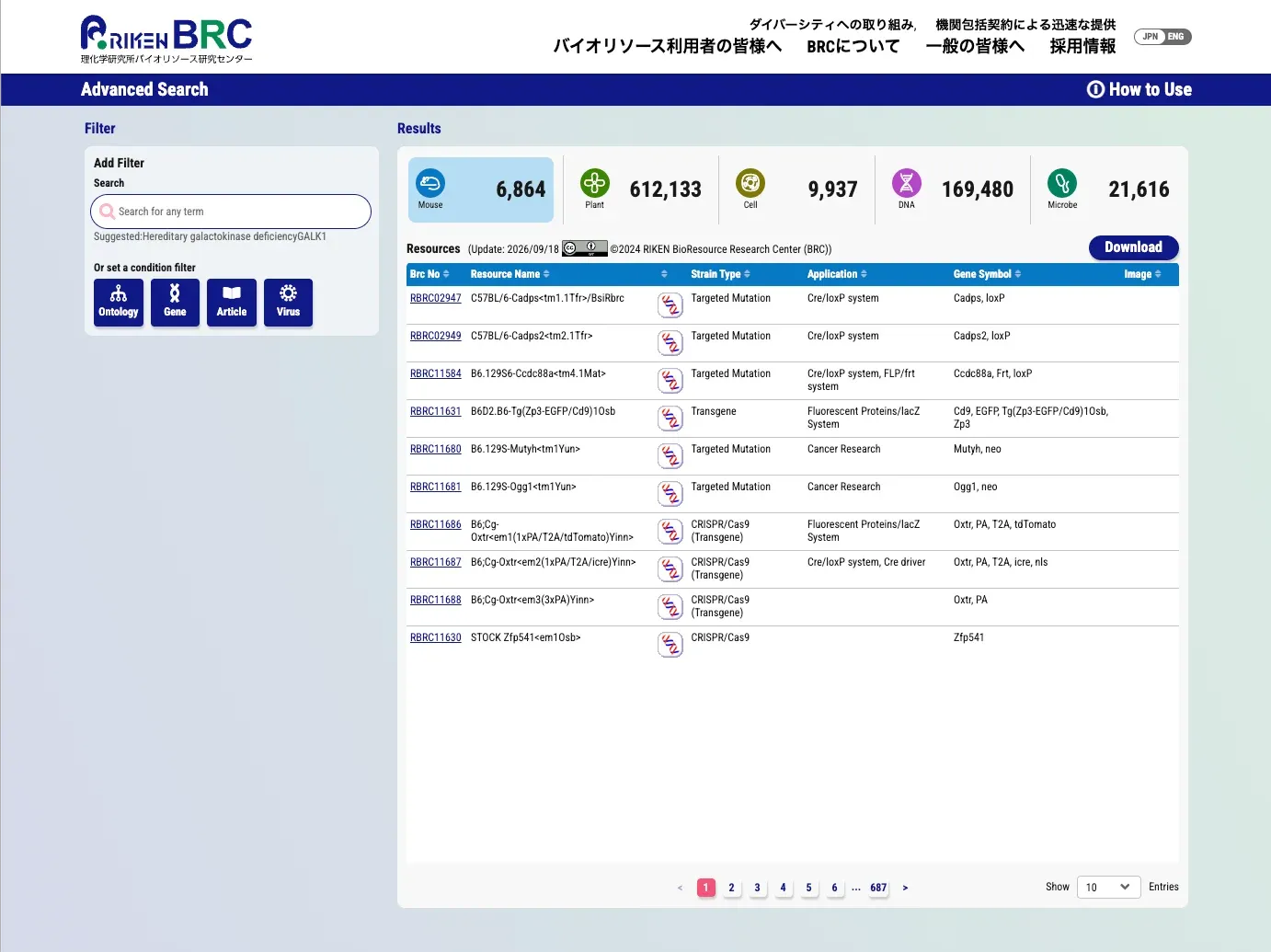
Task: Open the Show entries dropdown
Action: tap(1108, 888)
